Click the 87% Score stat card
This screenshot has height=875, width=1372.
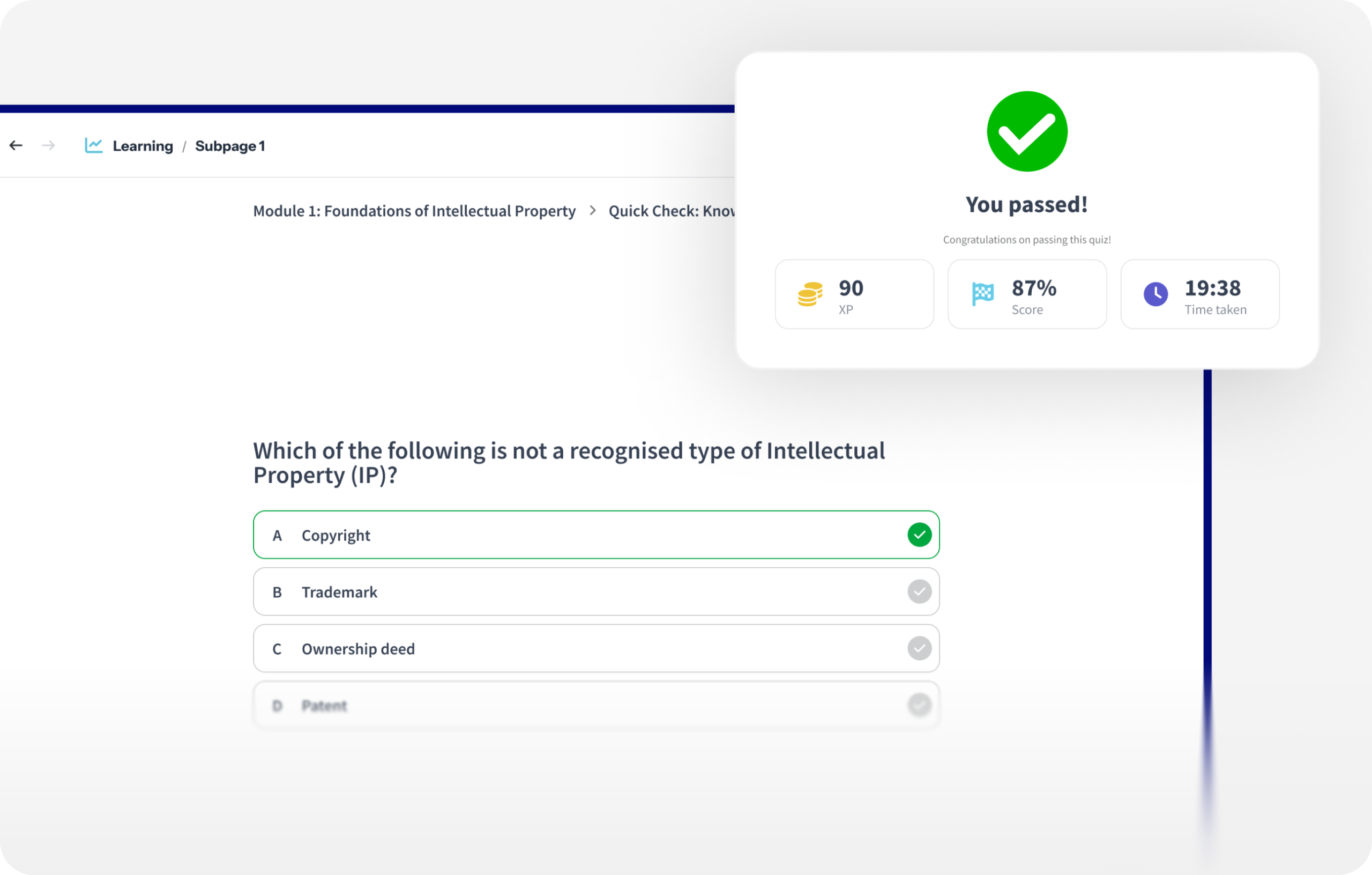(1027, 294)
